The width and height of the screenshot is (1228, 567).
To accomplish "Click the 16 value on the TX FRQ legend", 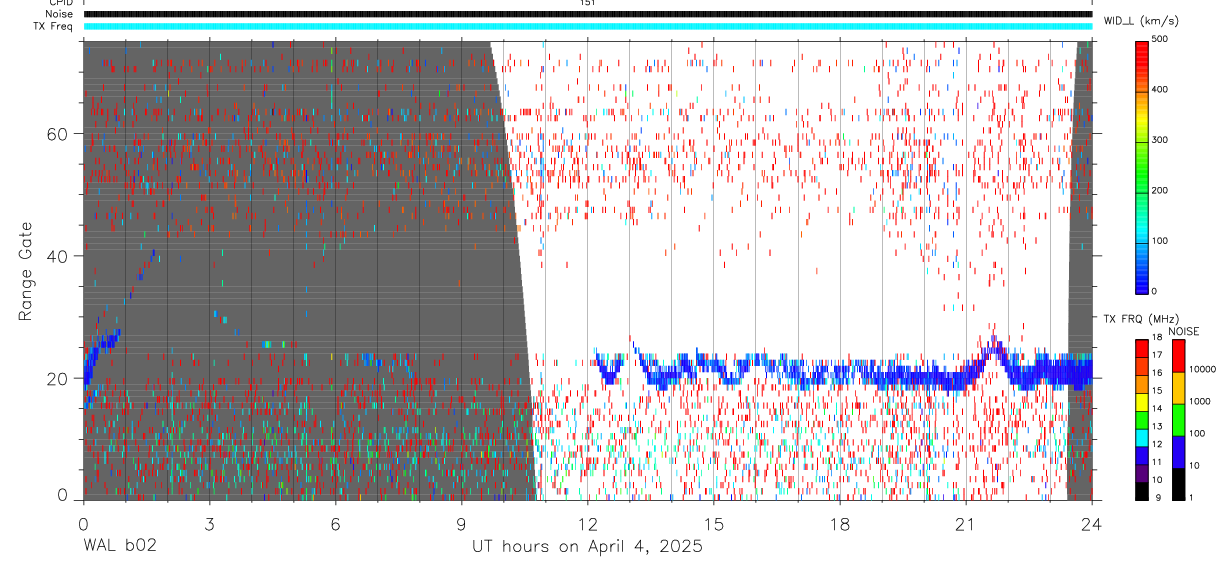I will 1157,373.
